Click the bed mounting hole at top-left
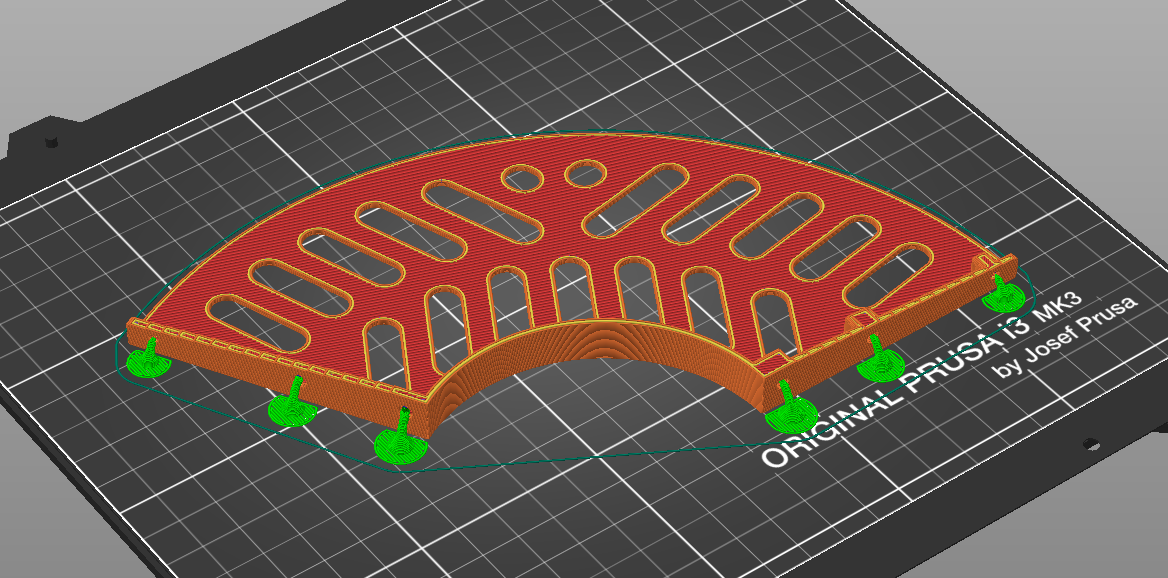 point(50,144)
